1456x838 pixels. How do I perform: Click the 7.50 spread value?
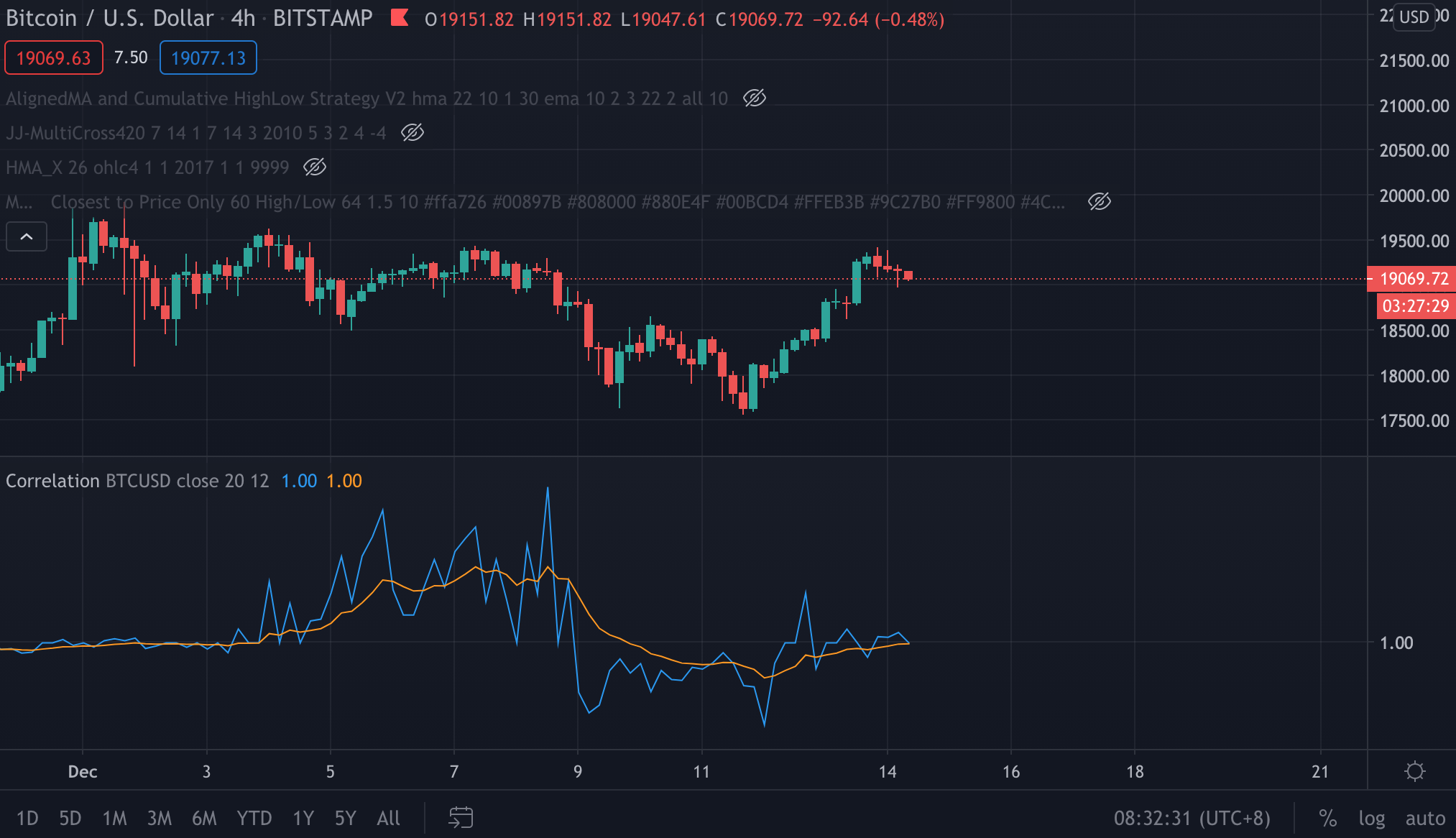131,57
